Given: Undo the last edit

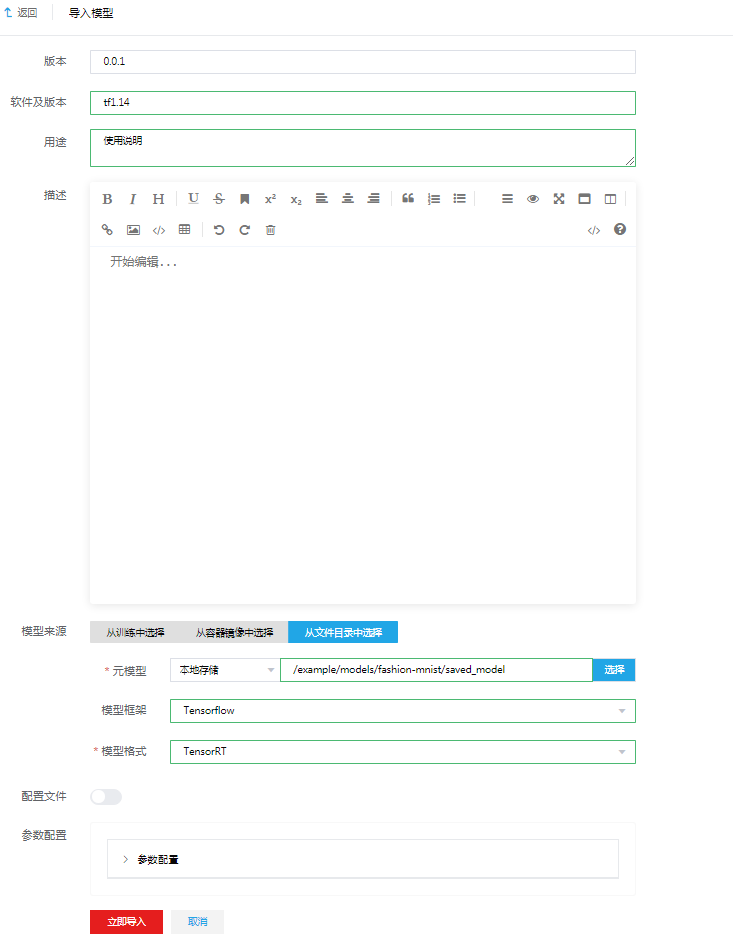Looking at the screenshot, I should [x=219, y=230].
